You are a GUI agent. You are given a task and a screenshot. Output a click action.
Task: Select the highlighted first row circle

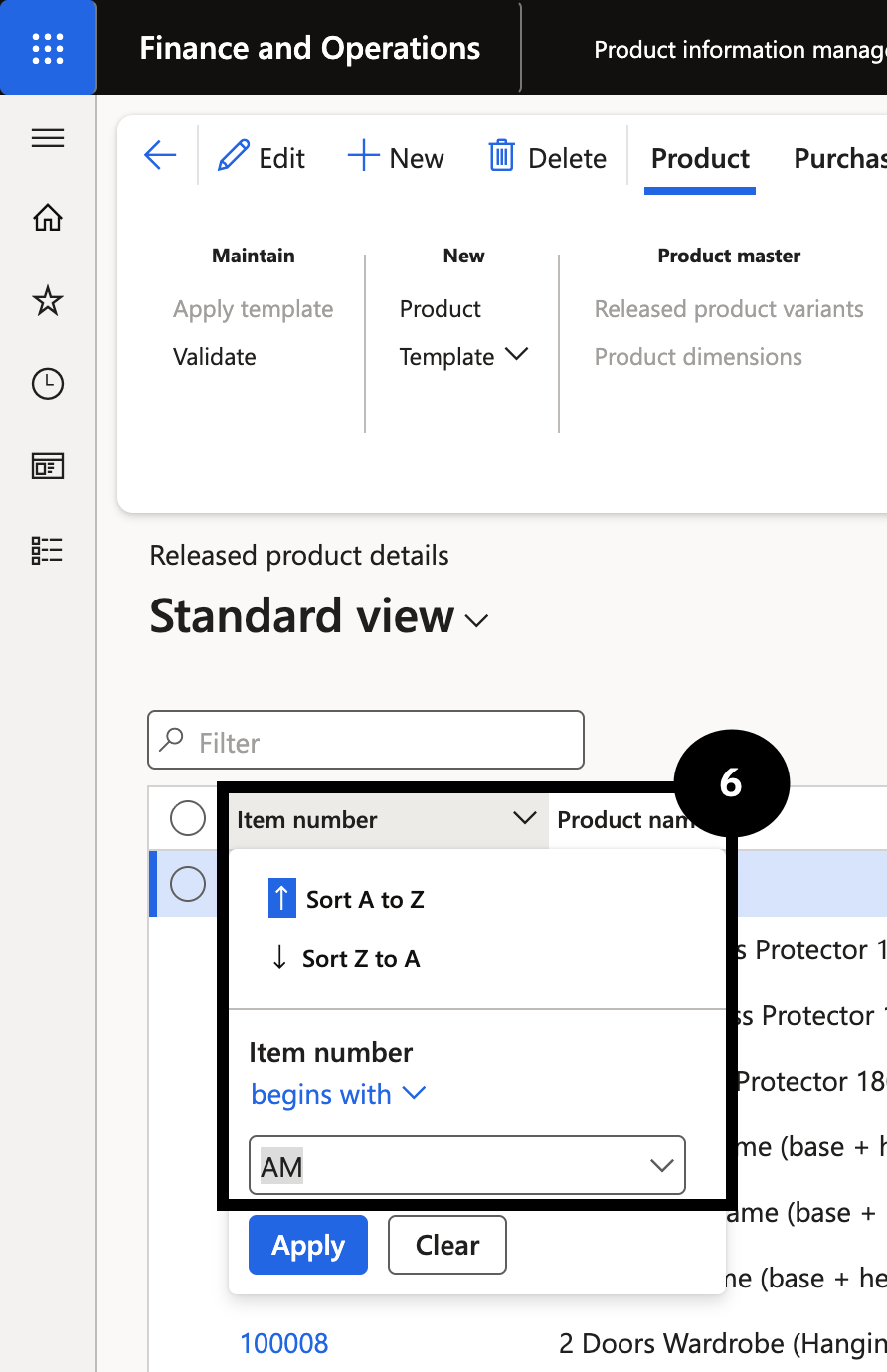(x=188, y=883)
